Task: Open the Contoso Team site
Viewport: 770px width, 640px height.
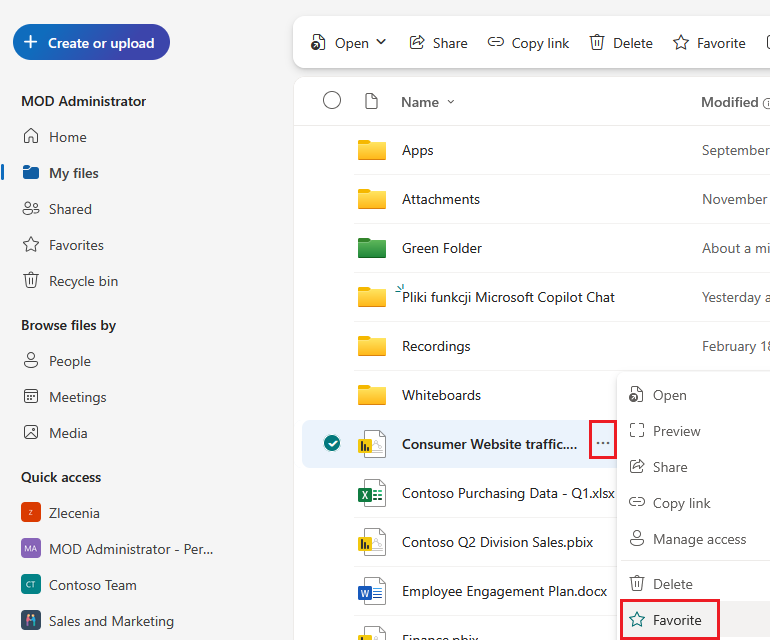Action: [x=79, y=584]
